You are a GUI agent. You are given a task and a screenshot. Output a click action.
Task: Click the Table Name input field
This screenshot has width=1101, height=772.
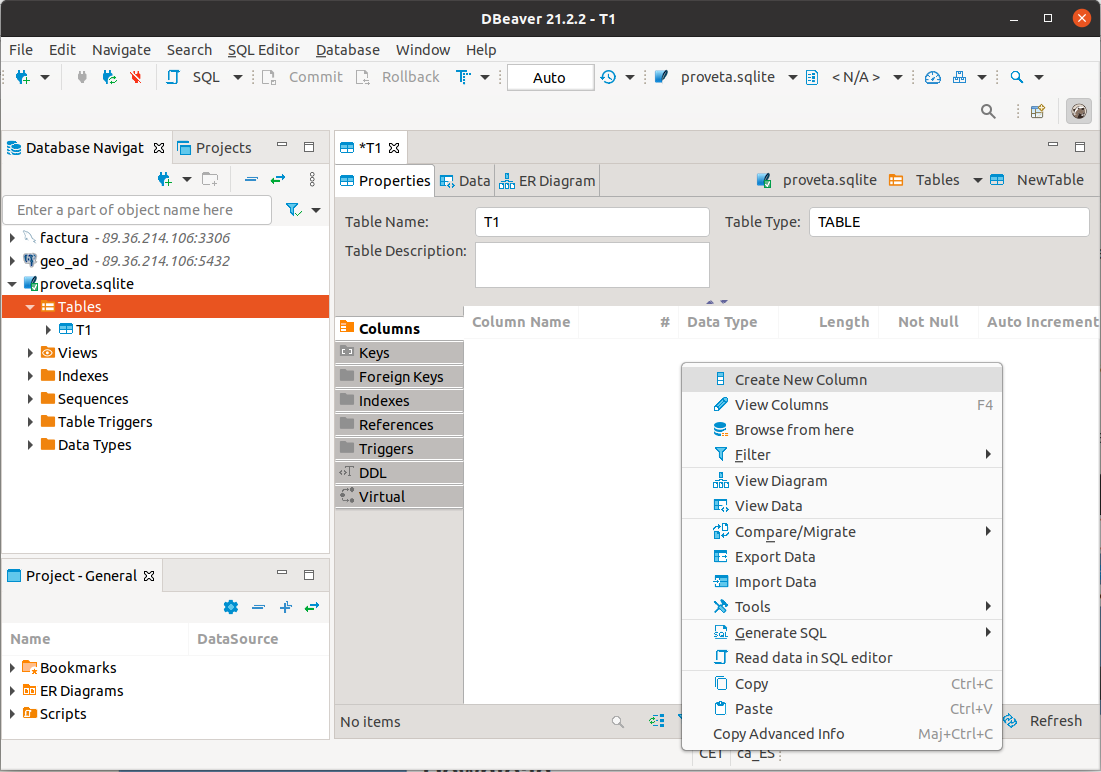pyautogui.click(x=591, y=222)
